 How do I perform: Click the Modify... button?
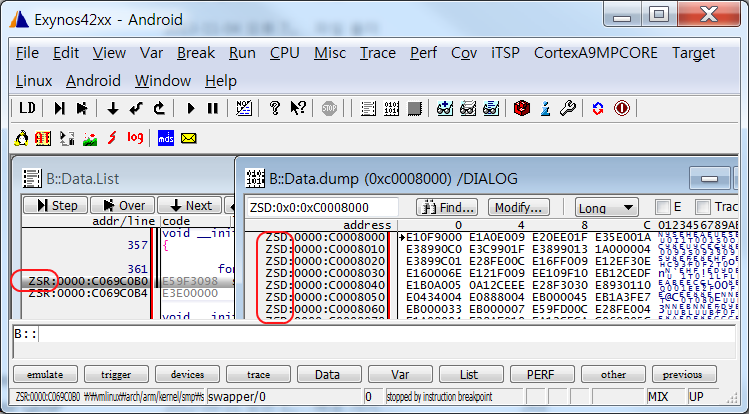tap(517, 207)
